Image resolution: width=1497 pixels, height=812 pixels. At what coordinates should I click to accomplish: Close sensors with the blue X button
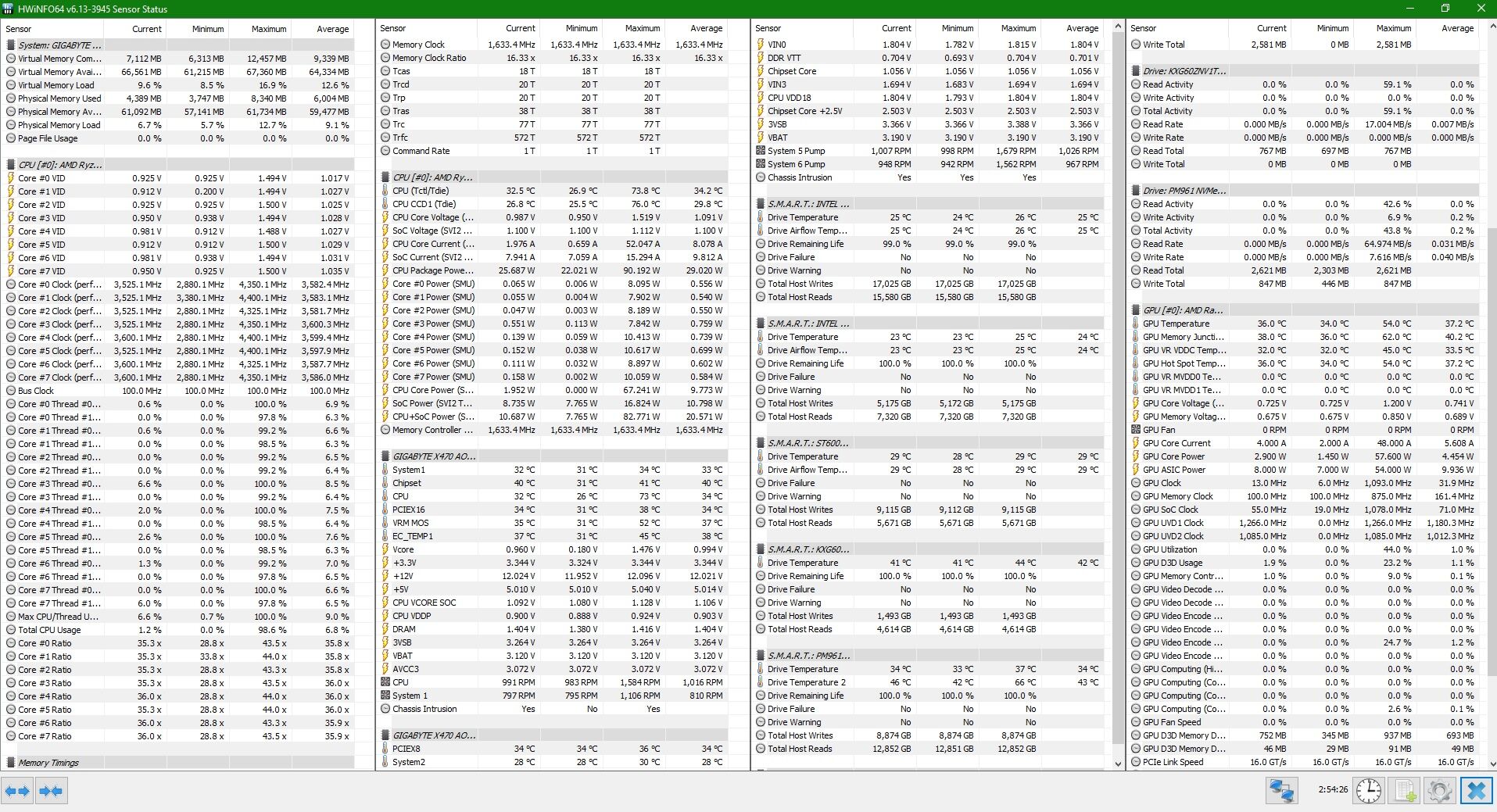pyautogui.click(x=1476, y=791)
